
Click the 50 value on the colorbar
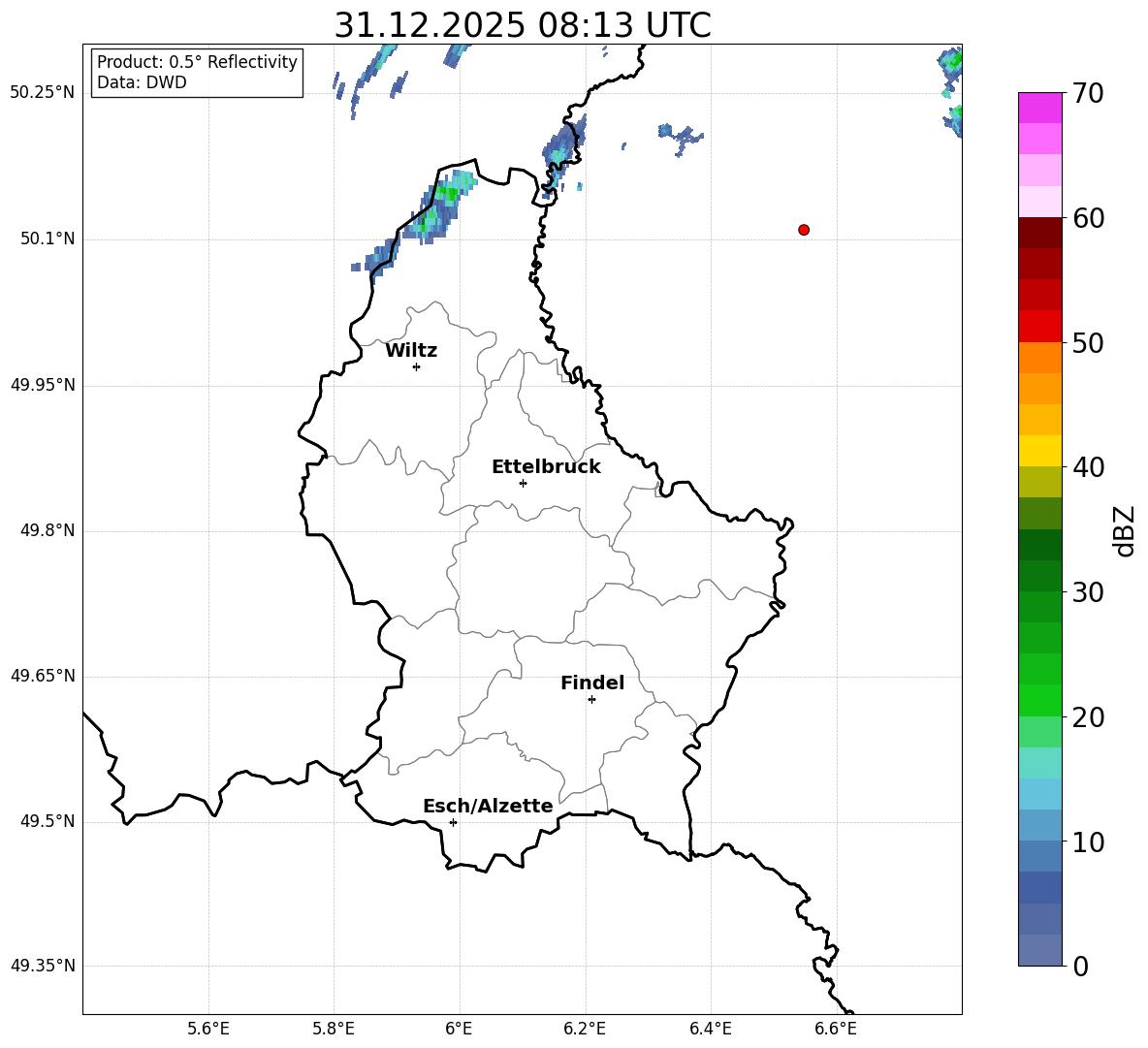(x=1089, y=343)
